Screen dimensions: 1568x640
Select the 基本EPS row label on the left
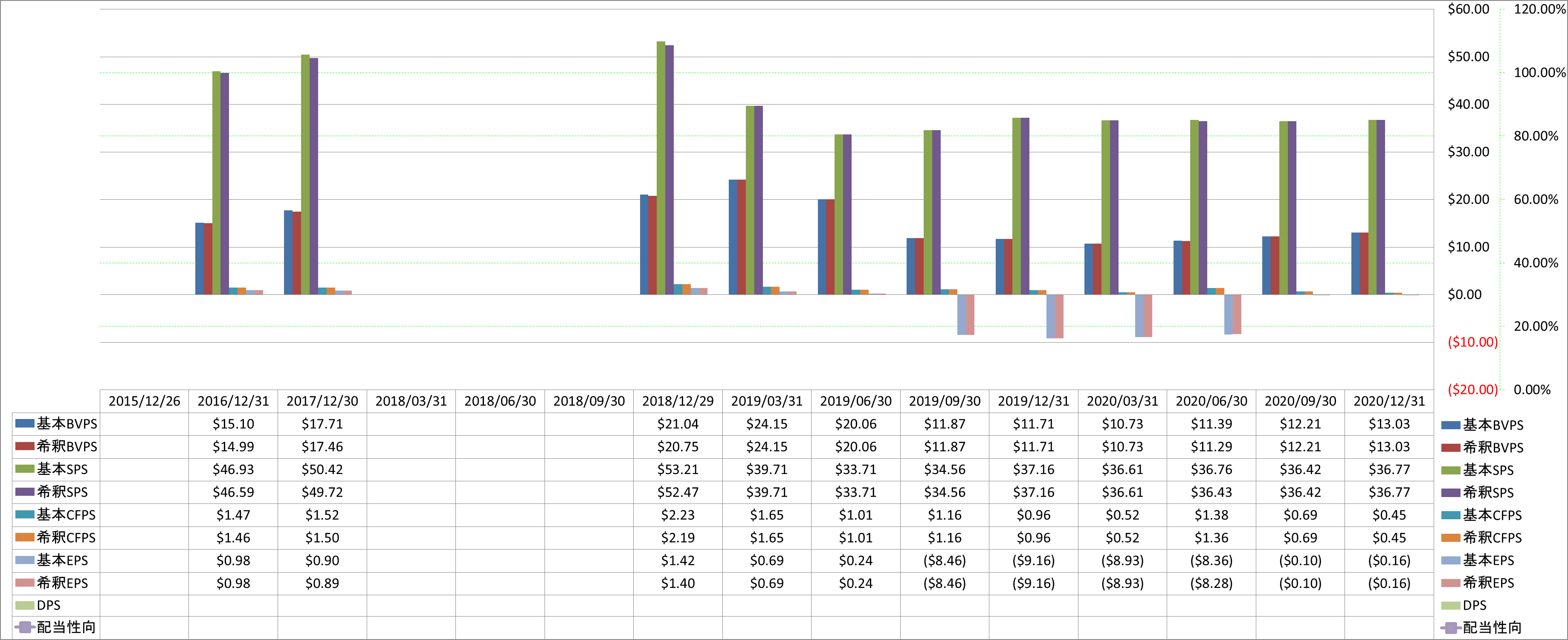[62, 560]
